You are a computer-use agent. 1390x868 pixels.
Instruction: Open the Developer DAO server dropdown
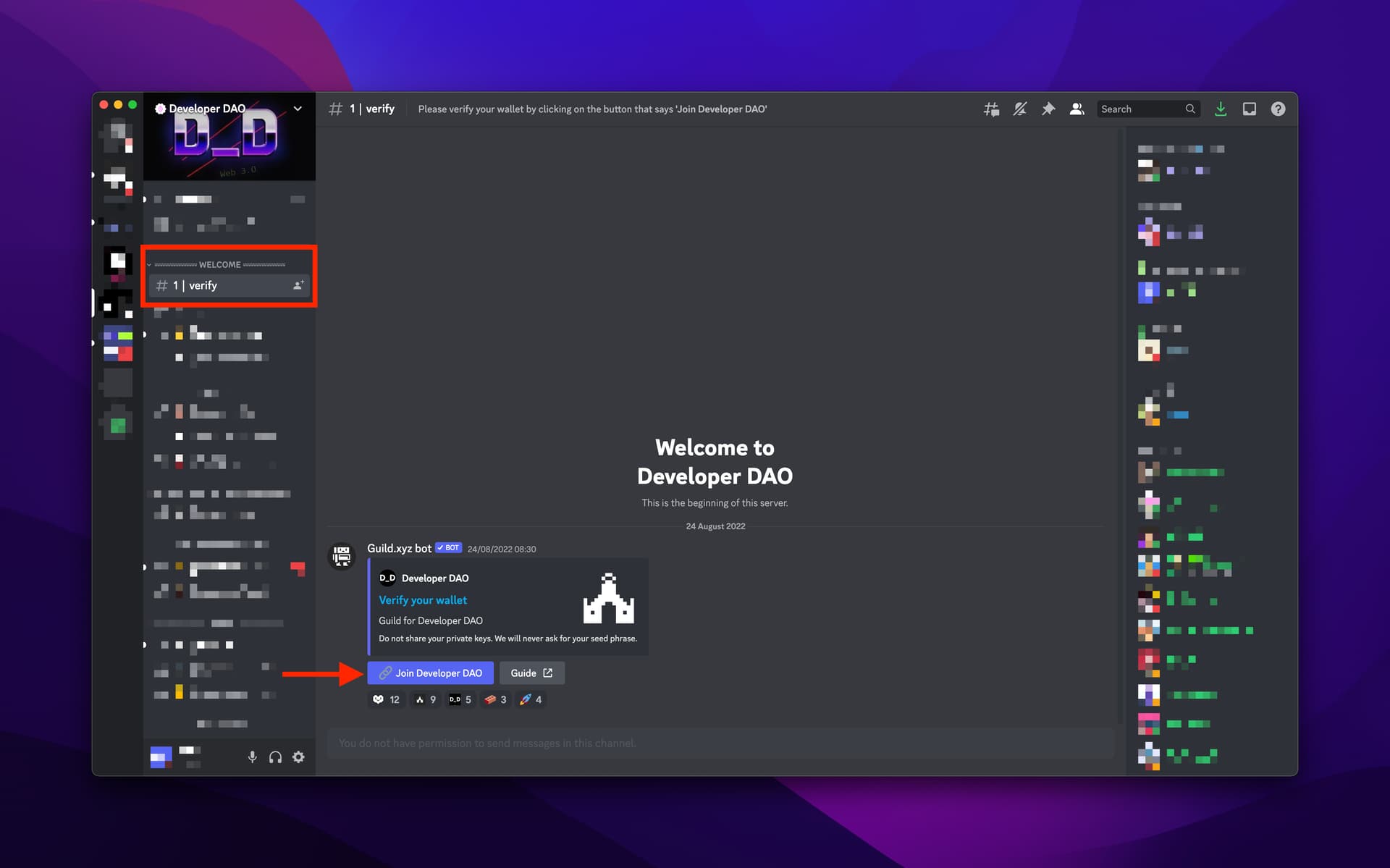[x=298, y=109]
